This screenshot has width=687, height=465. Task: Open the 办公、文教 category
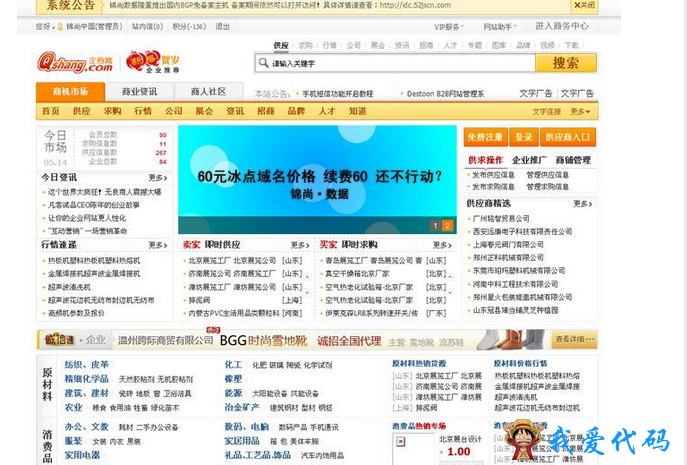click(87, 426)
